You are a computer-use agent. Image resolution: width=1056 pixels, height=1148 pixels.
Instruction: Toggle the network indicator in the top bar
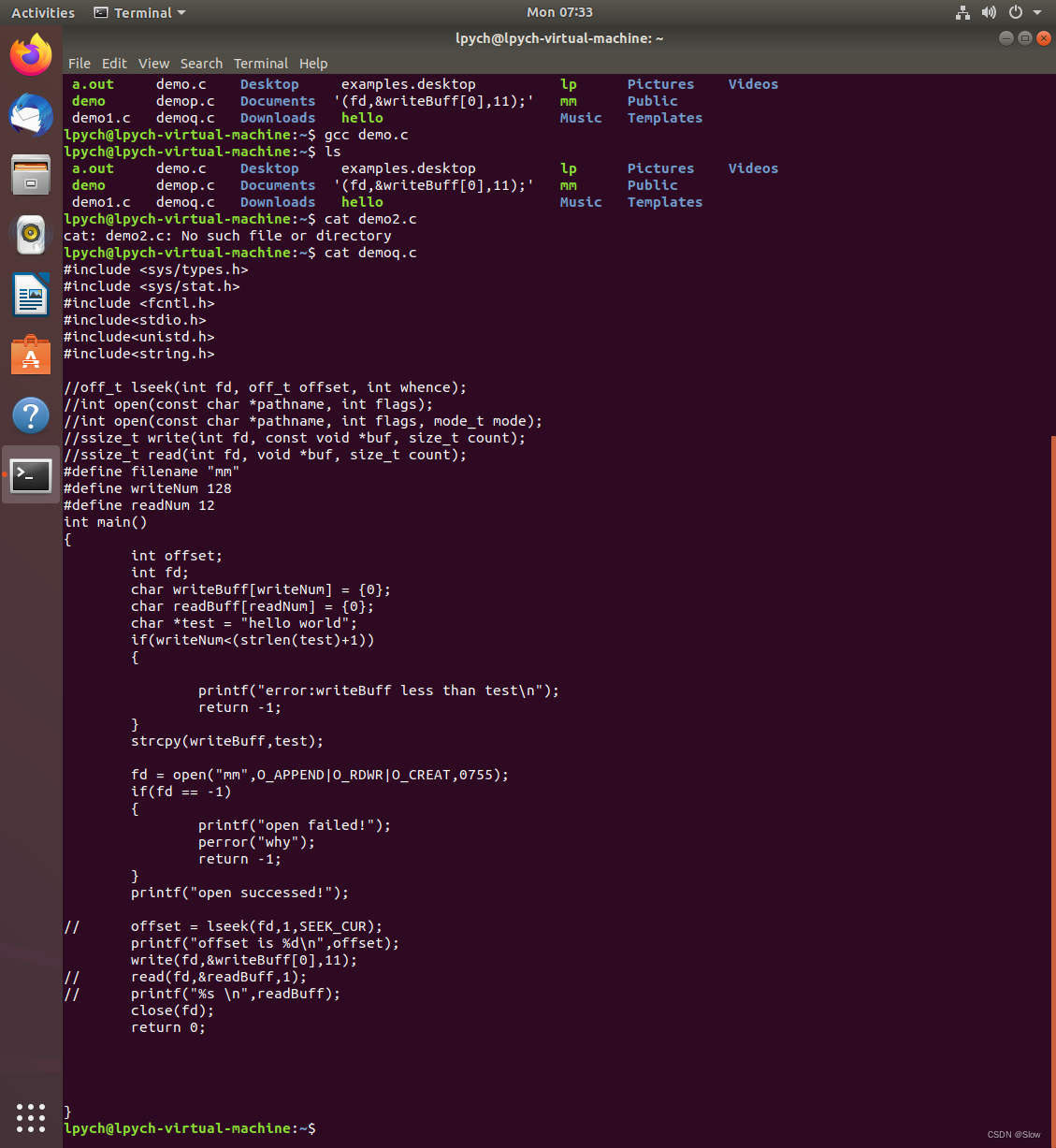click(962, 12)
